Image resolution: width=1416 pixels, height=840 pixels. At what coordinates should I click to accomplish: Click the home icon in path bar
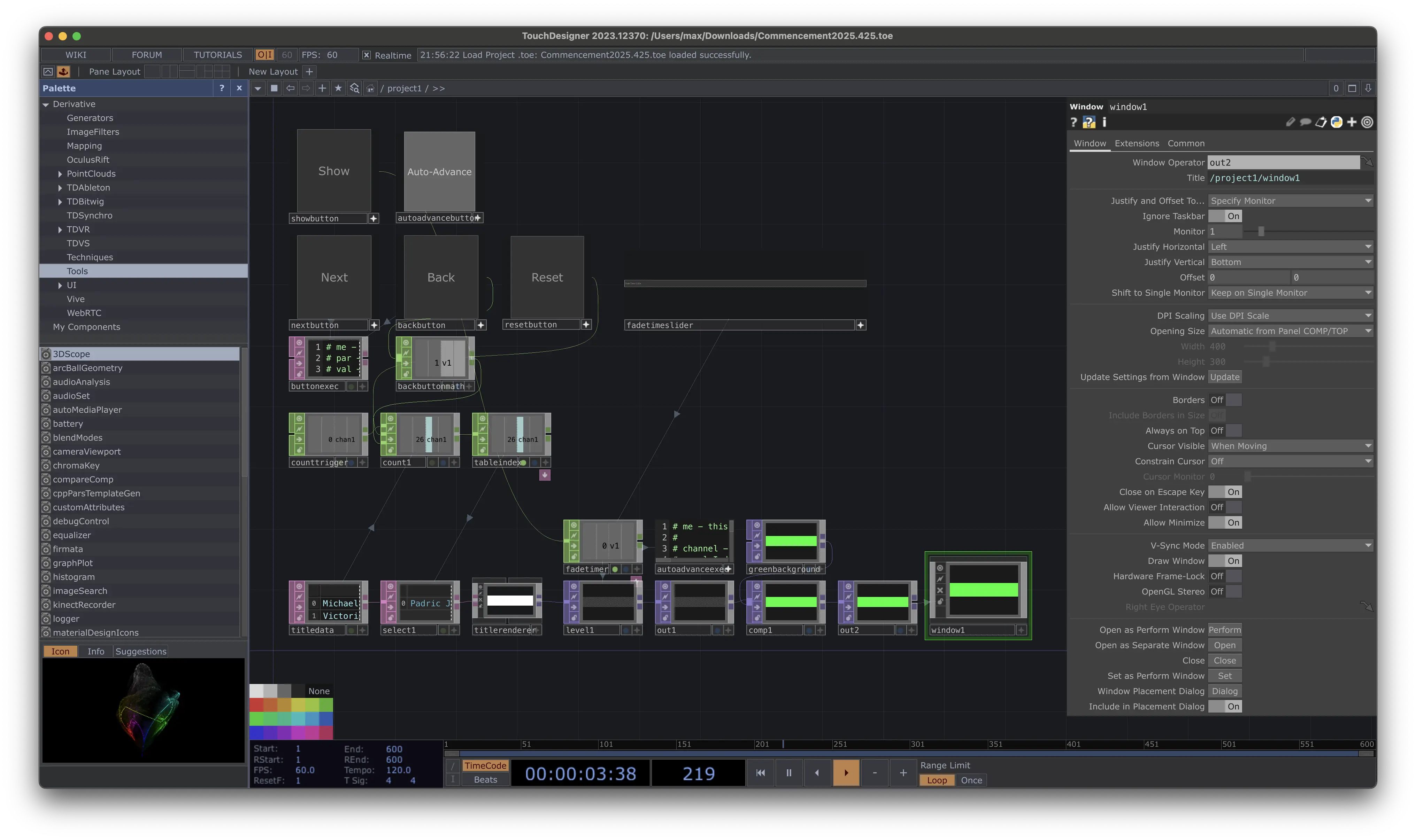click(x=370, y=88)
